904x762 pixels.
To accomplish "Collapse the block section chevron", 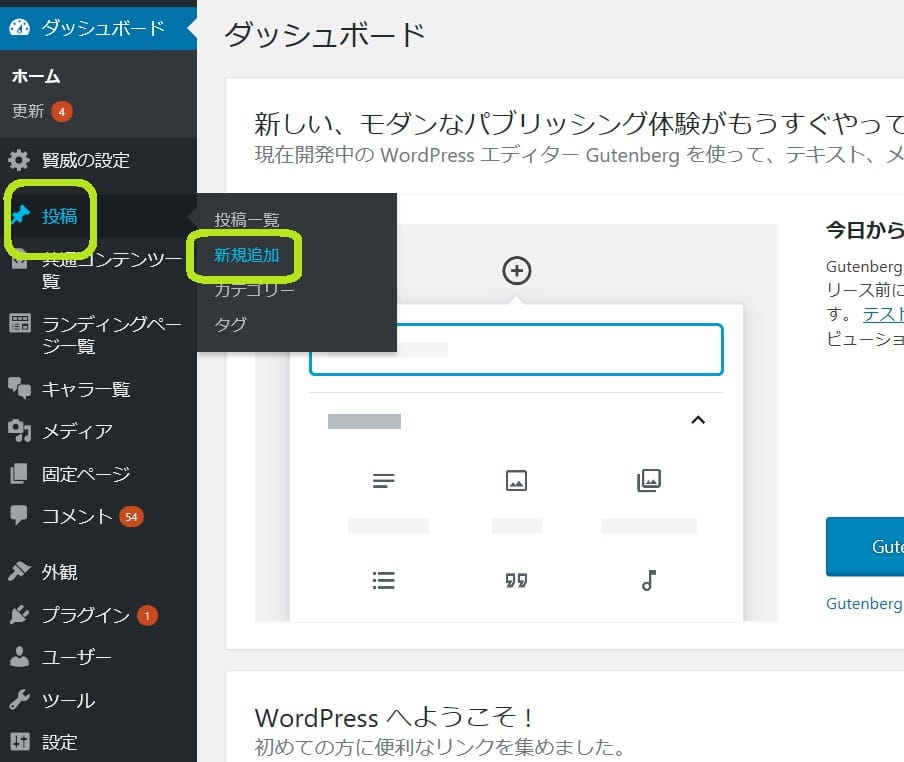I will [698, 420].
